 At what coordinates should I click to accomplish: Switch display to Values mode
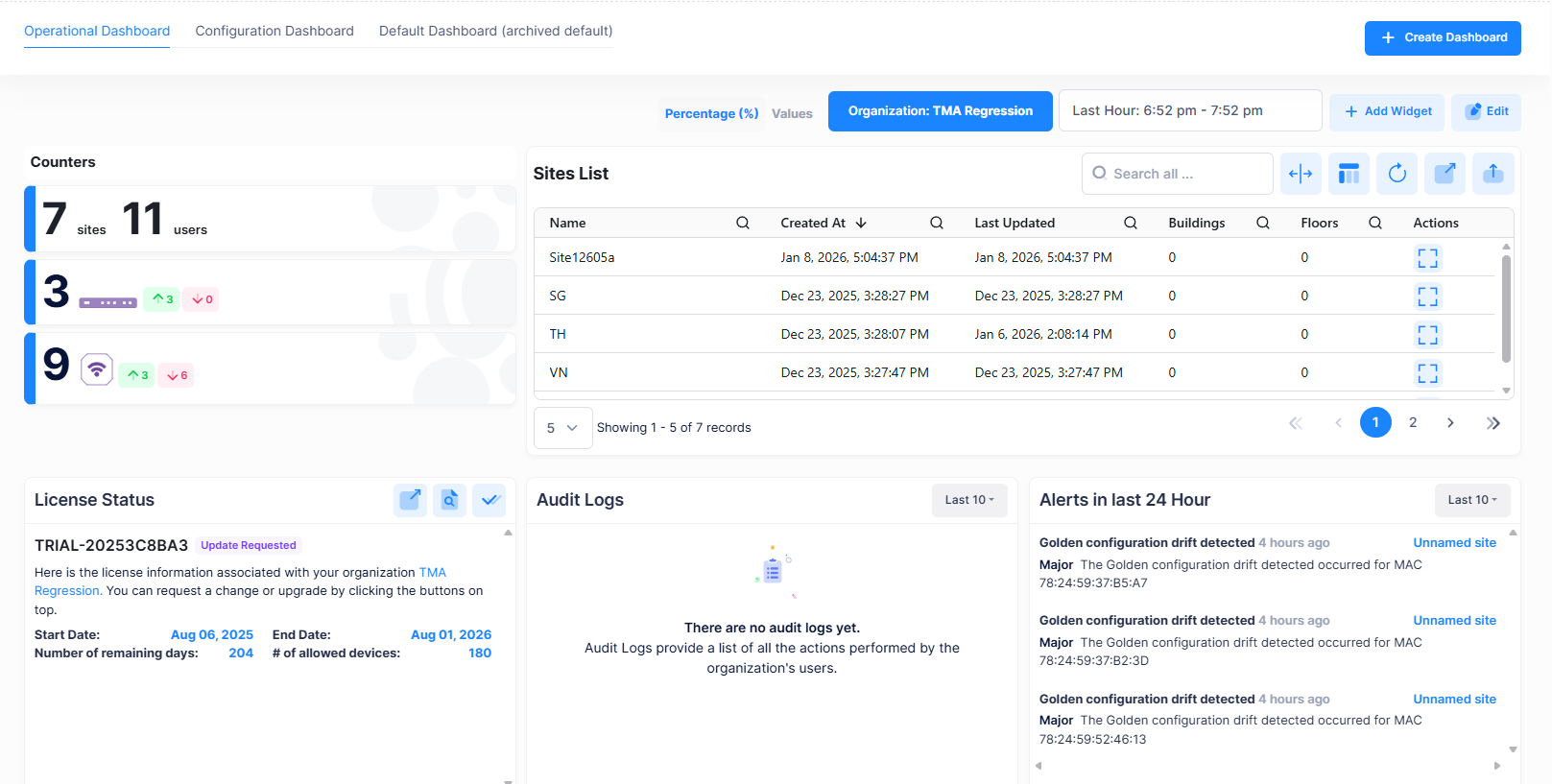point(792,113)
